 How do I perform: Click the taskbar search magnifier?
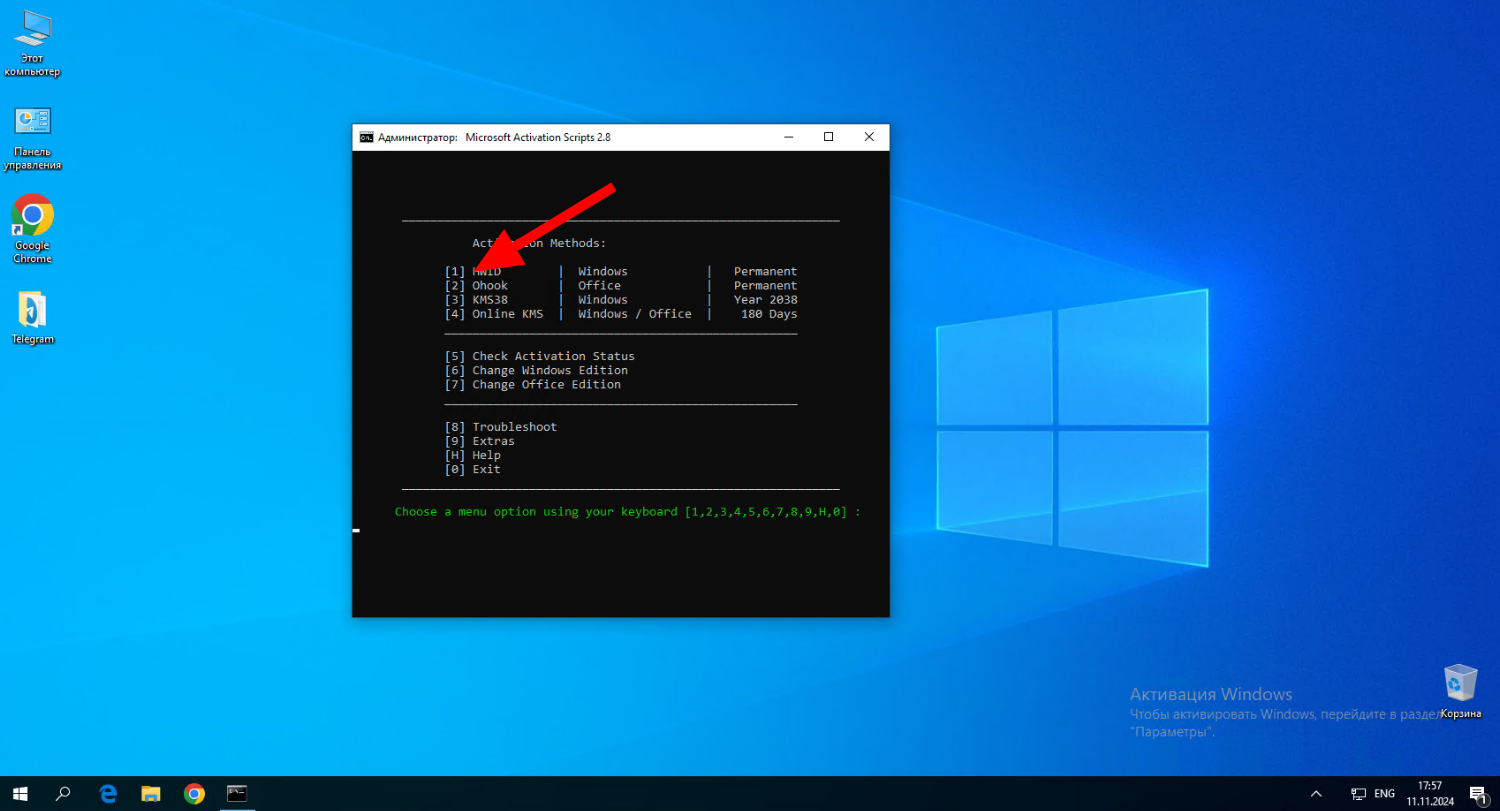(63, 794)
